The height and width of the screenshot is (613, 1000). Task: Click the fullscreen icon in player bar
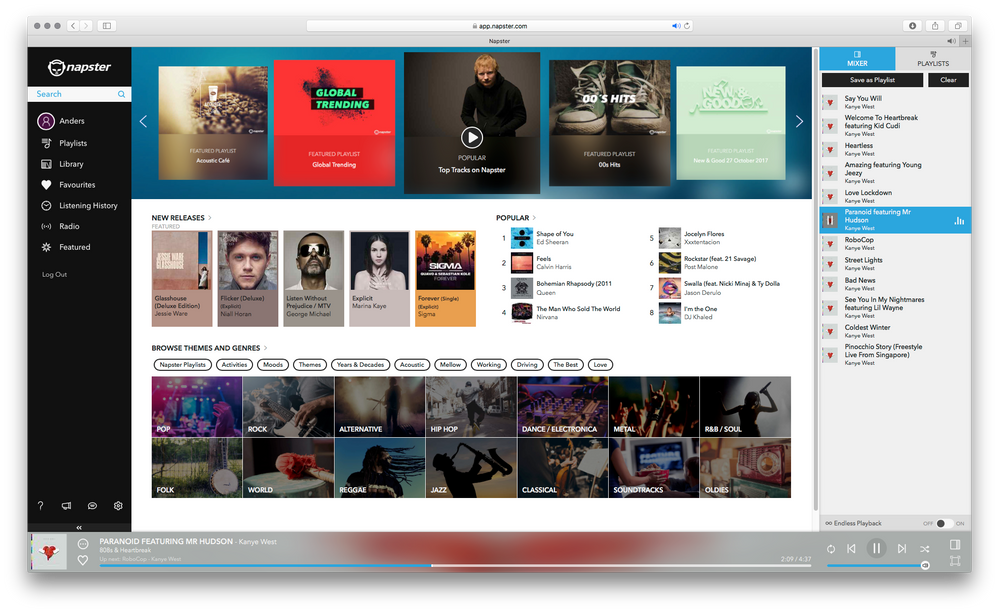click(x=955, y=561)
